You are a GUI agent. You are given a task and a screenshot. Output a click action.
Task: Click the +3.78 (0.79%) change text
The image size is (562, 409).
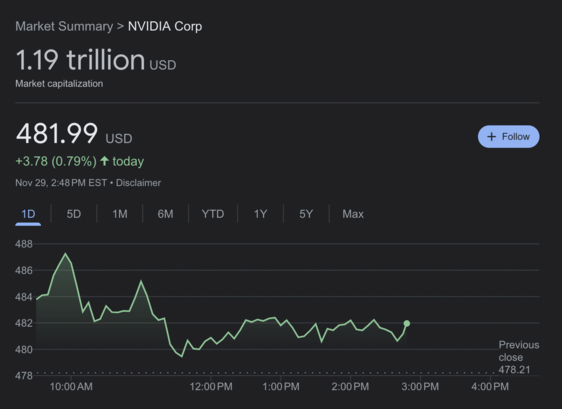(x=56, y=161)
